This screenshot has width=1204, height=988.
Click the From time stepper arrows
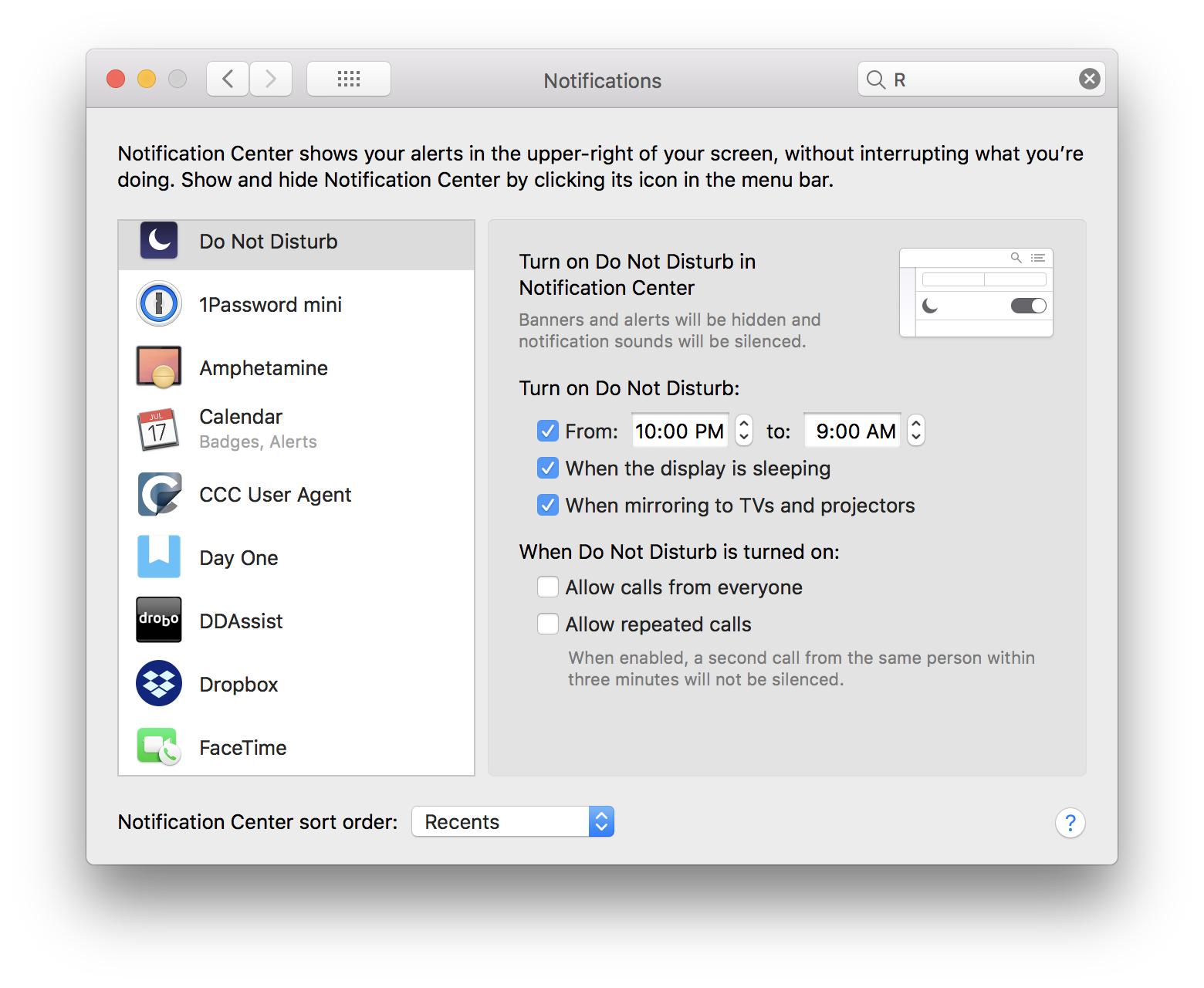tap(744, 430)
